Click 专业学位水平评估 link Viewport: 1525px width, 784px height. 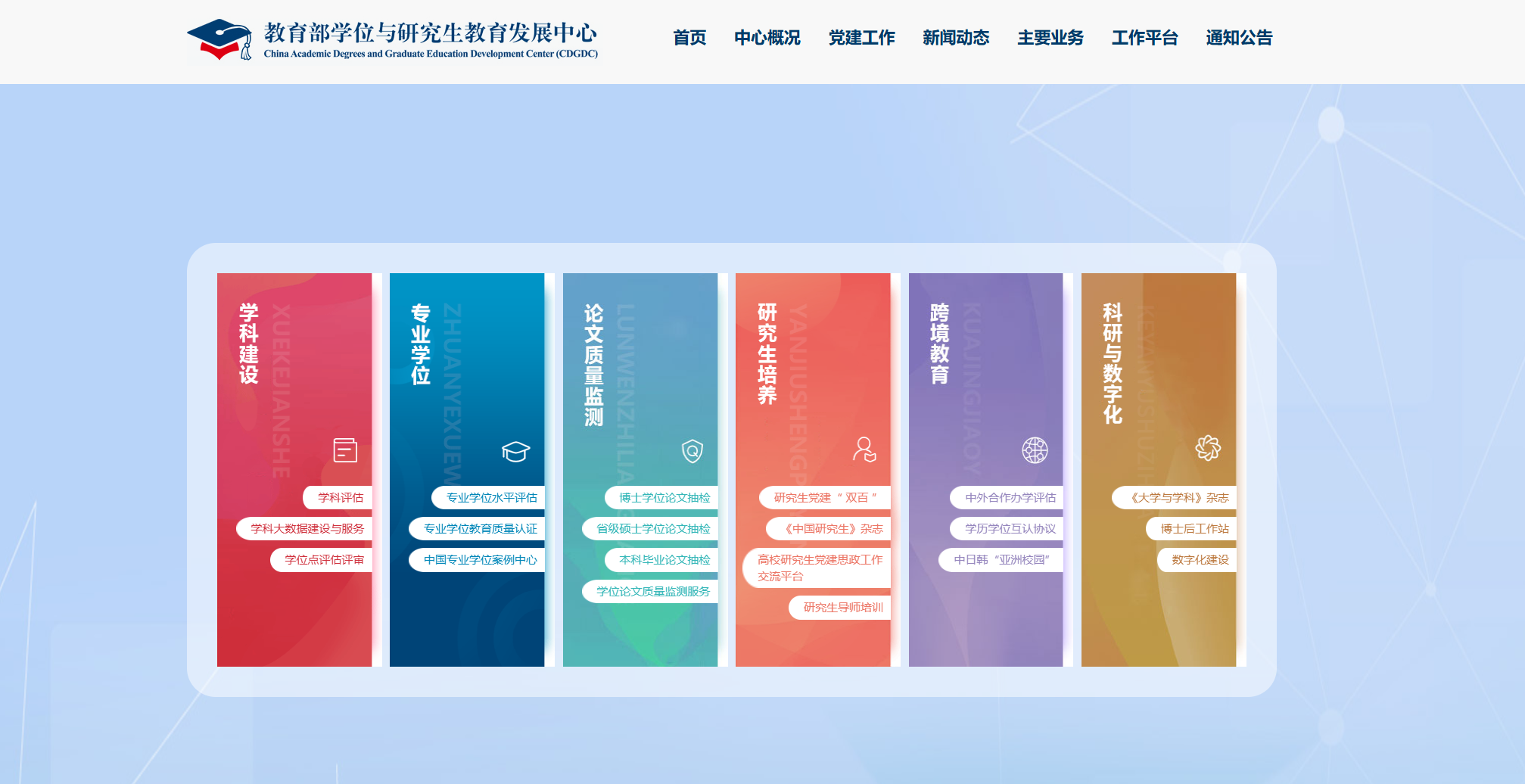point(488,498)
